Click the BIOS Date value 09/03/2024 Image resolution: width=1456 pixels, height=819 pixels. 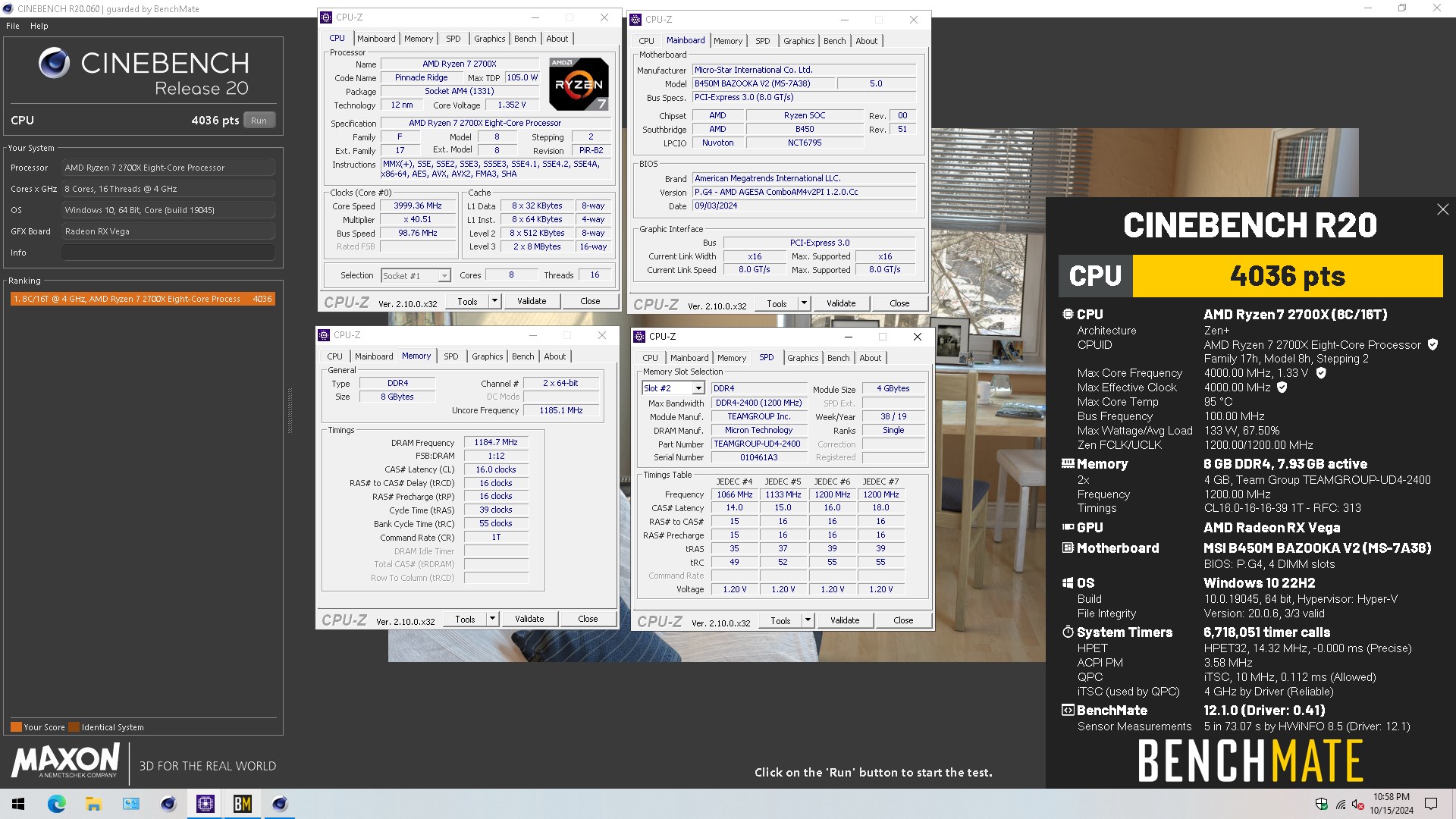[x=805, y=206]
